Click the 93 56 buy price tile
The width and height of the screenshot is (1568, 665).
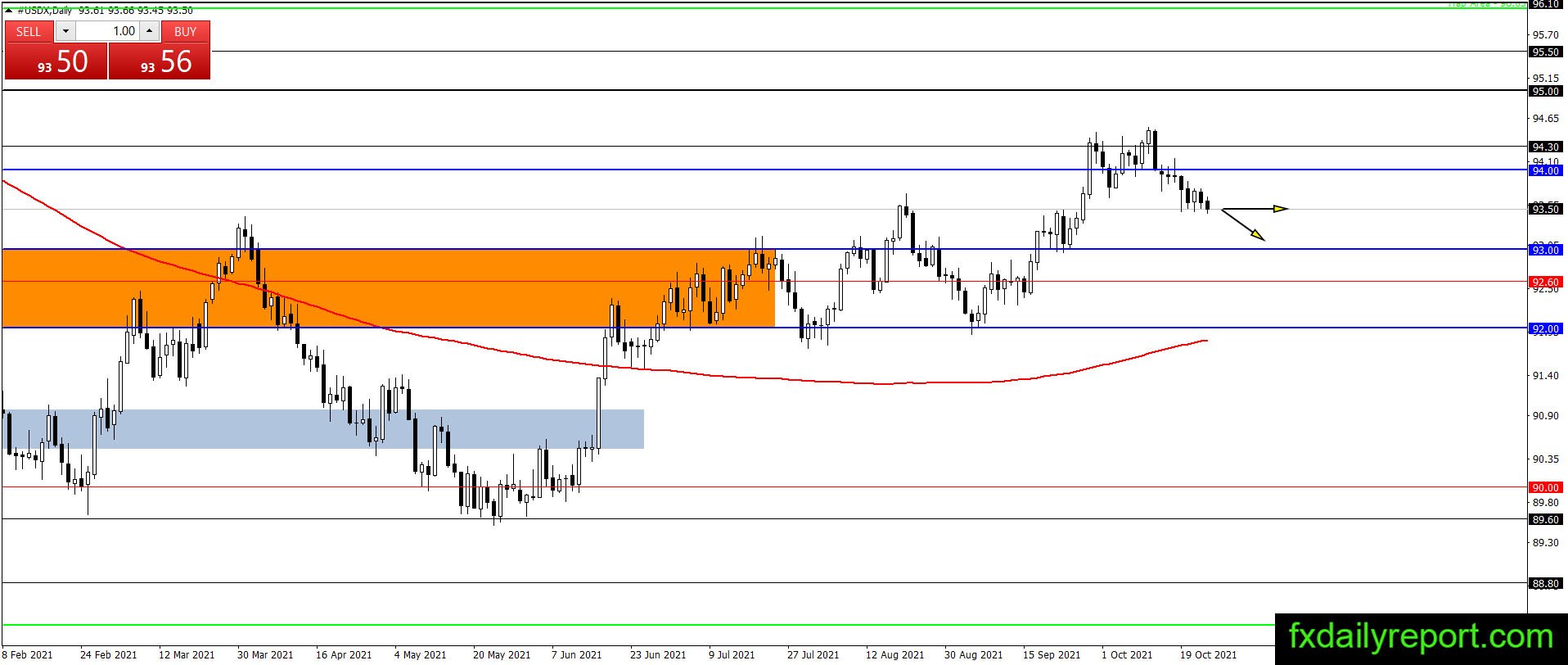(160, 61)
